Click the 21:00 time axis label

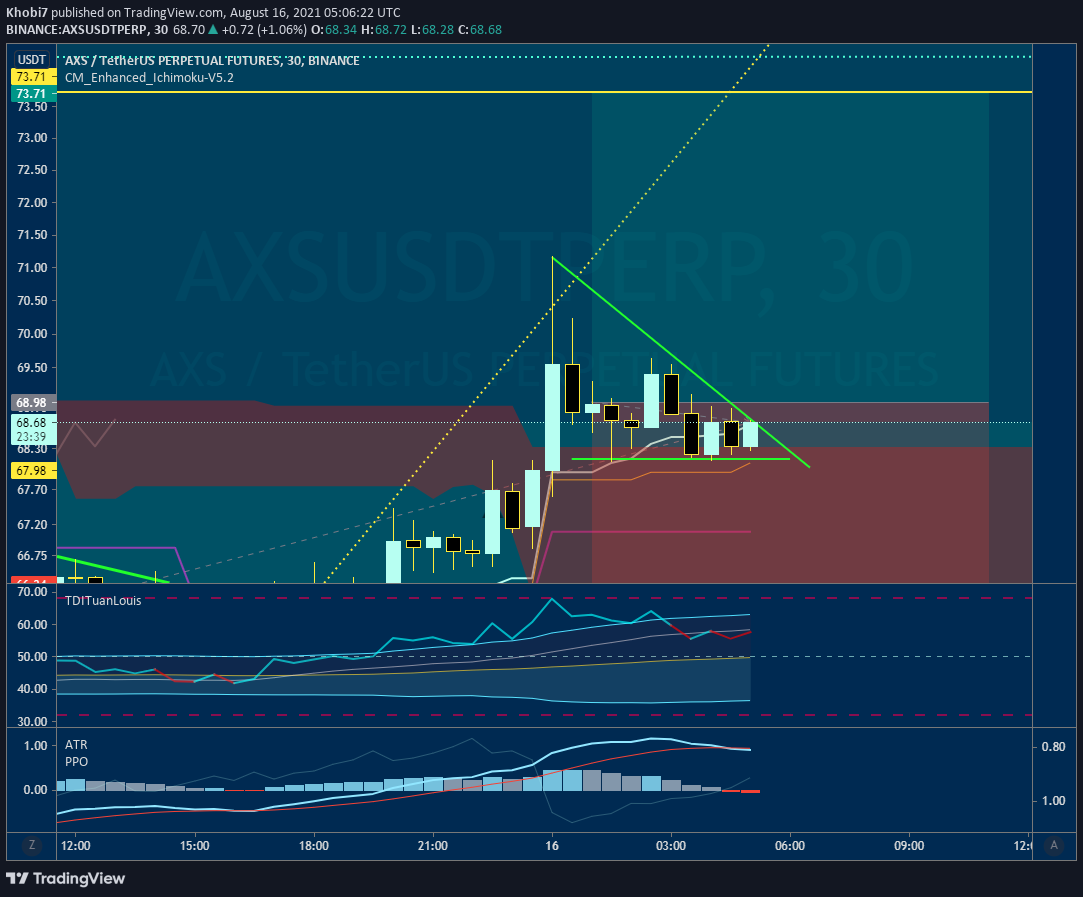(432, 845)
